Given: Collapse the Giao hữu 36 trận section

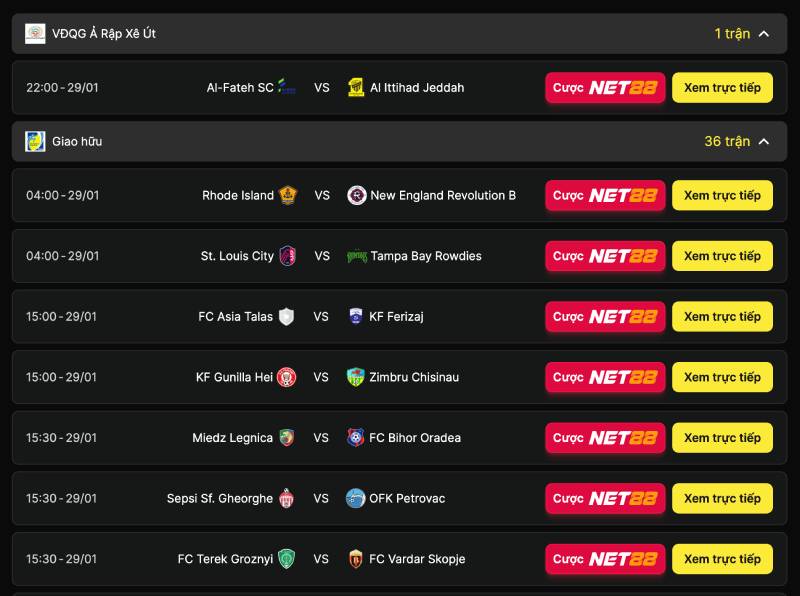Looking at the screenshot, I should [x=764, y=141].
